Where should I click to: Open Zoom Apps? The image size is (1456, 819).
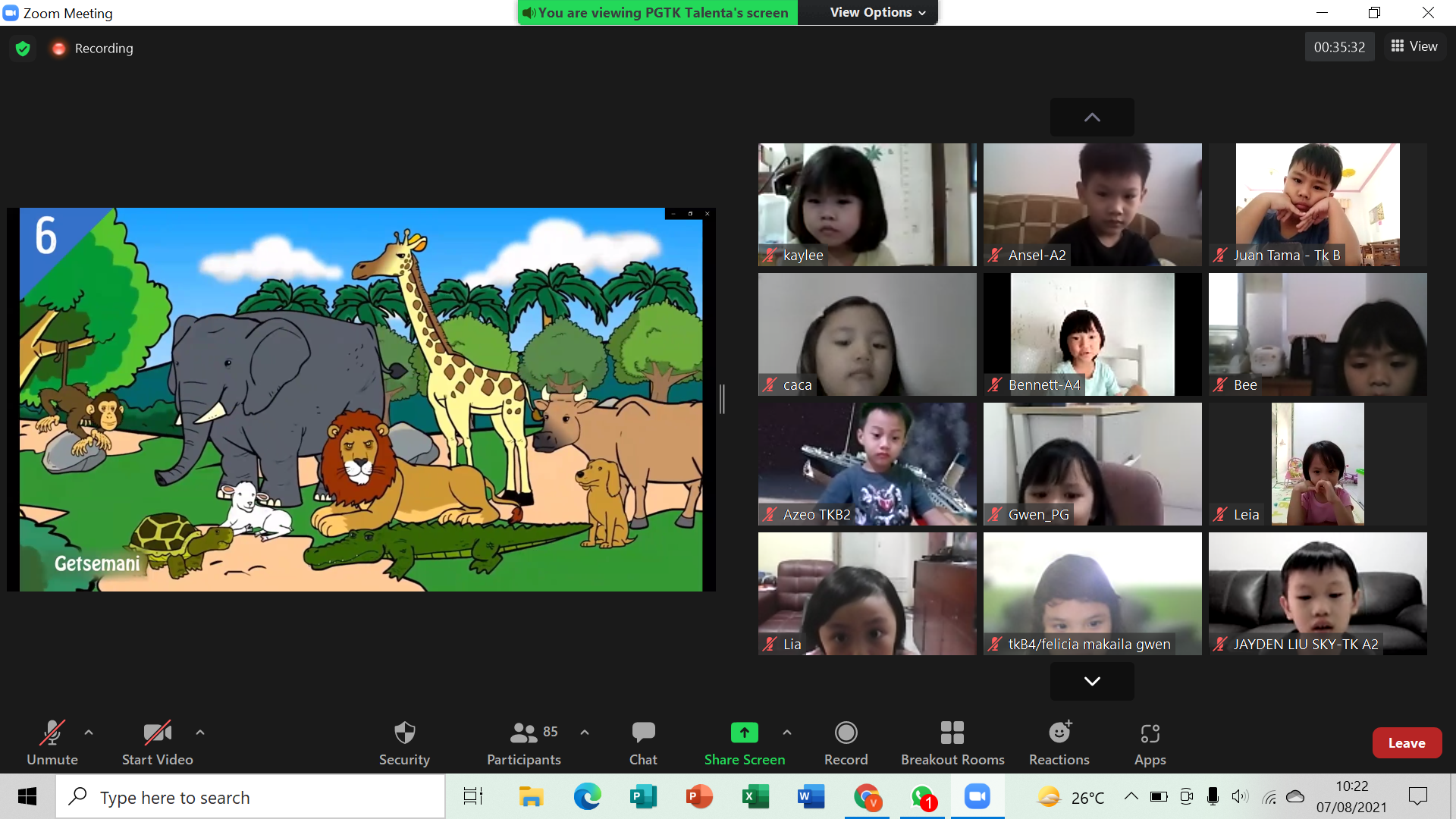(1150, 742)
